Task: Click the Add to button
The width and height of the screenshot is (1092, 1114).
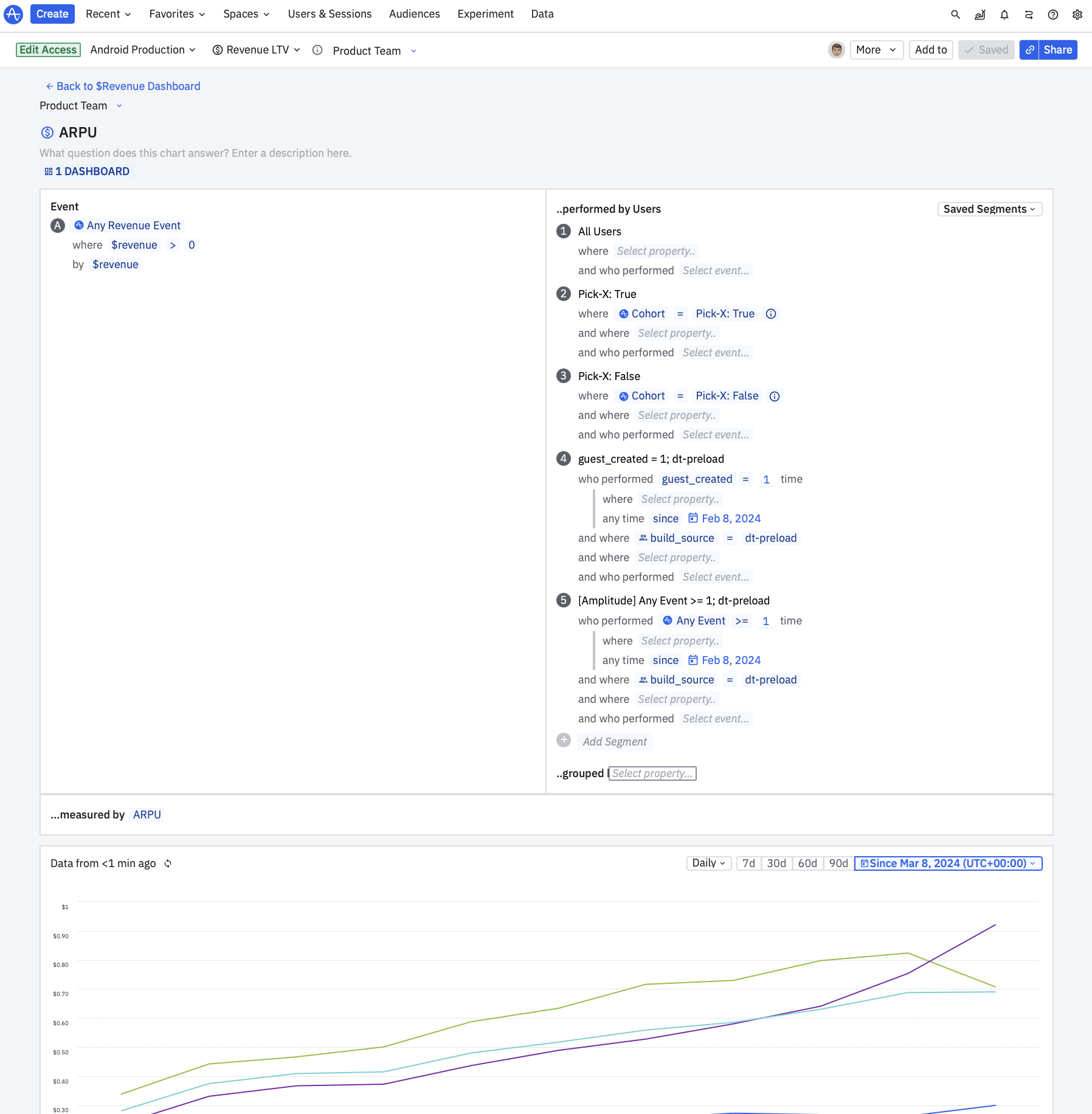Action: click(931, 50)
